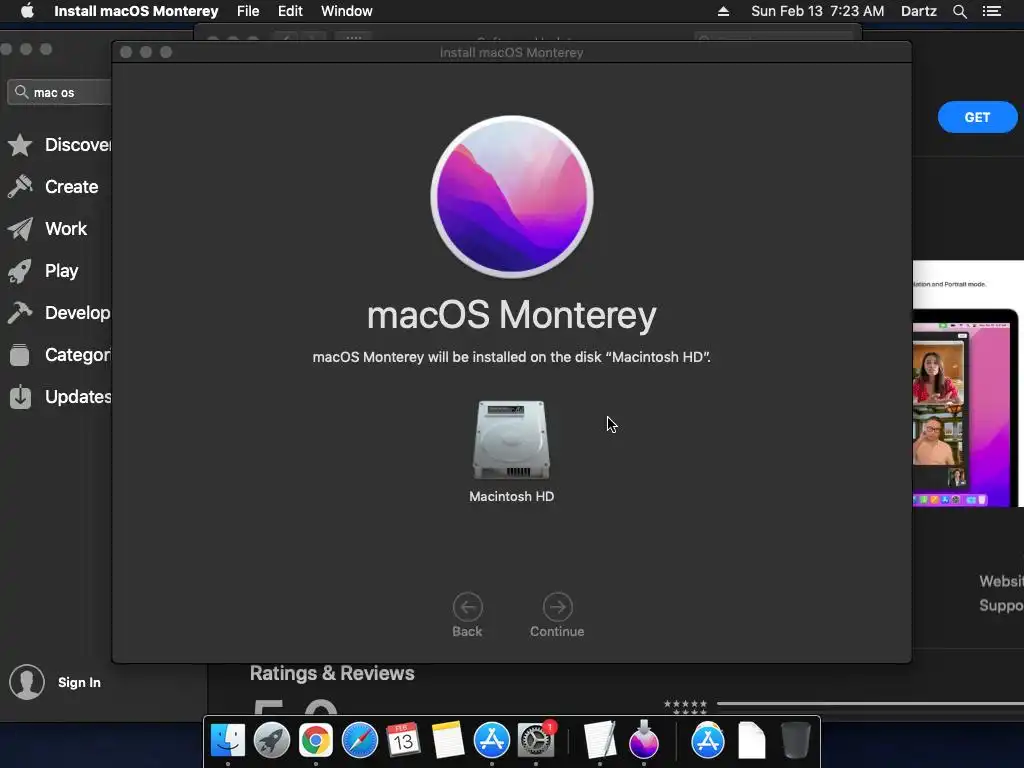The height and width of the screenshot is (768, 1024).
Task: Click the Website link in App Store
Action: pyautogui.click(x=1001, y=581)
